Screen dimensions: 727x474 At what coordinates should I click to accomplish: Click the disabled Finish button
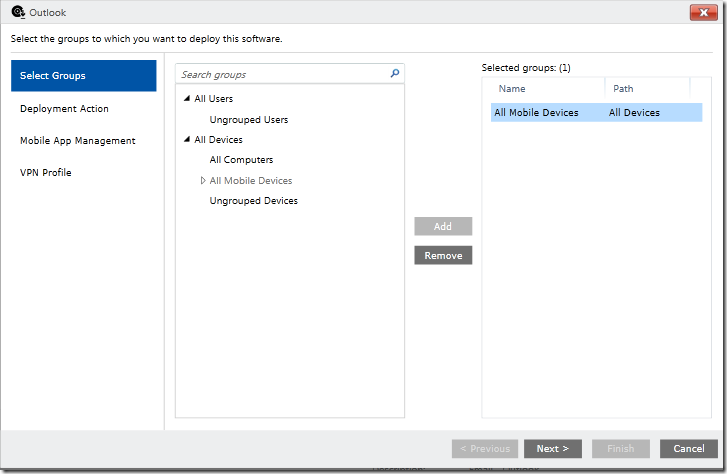pos(620,448)
